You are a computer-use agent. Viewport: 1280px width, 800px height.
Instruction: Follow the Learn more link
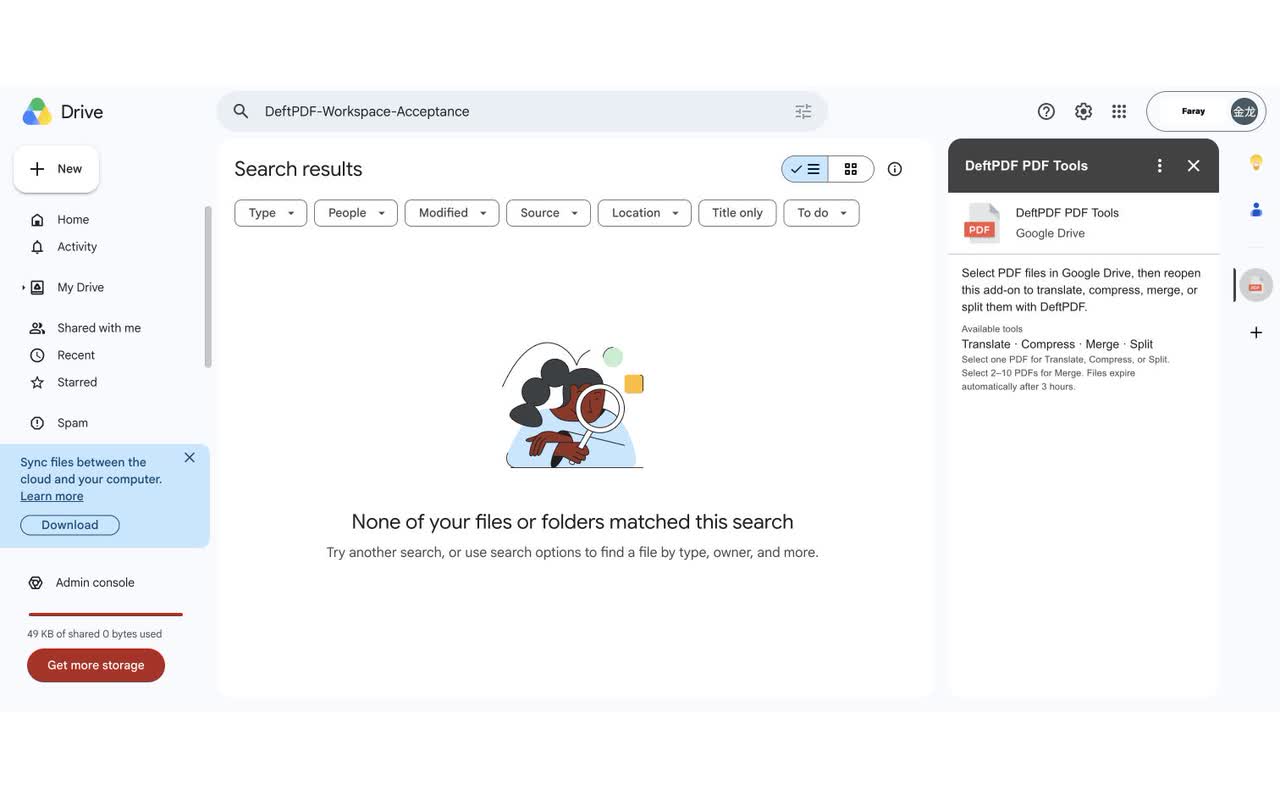tap(52, 496)
